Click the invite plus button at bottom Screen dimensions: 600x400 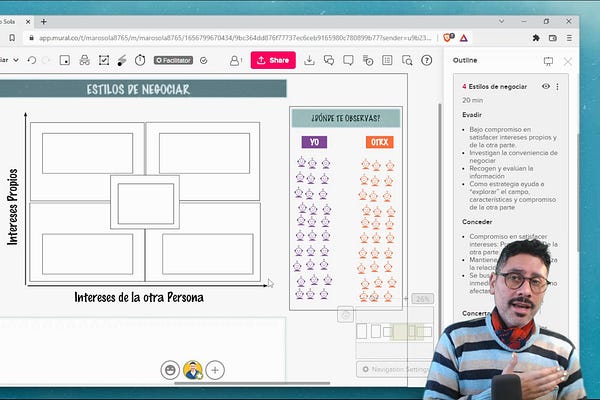click(x=215, y=370)
